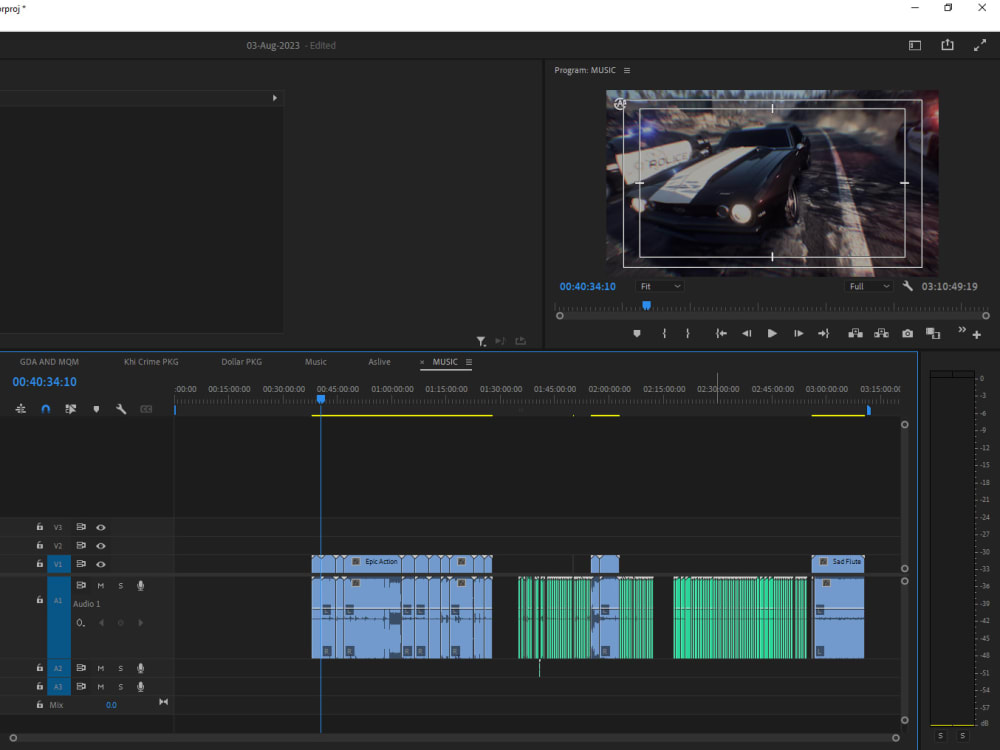Click the Quick Export share icon
The width and height of the screenshot is (1000, 750).
point(947,45)
